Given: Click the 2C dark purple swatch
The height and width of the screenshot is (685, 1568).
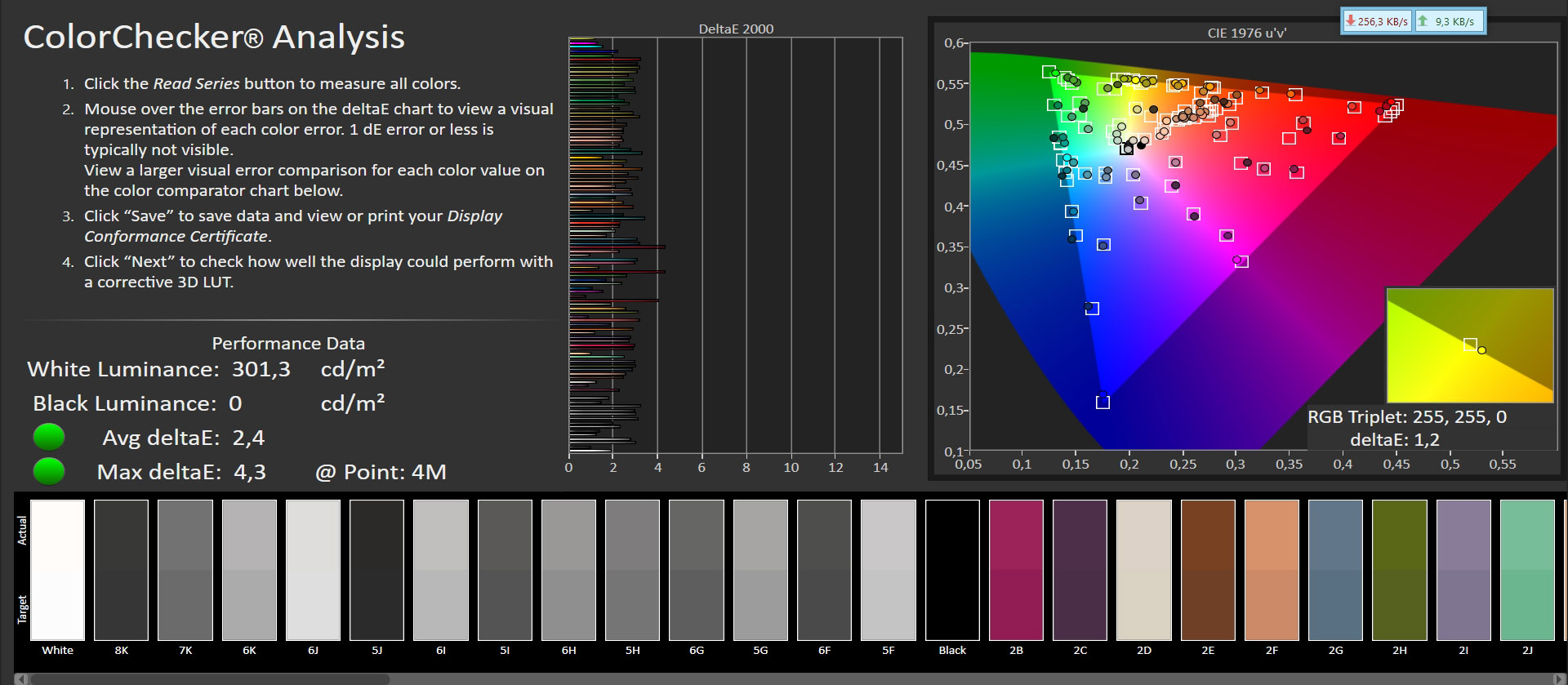Looking at the screenshot, I should pyautogui.click(x=1080, y=570).
